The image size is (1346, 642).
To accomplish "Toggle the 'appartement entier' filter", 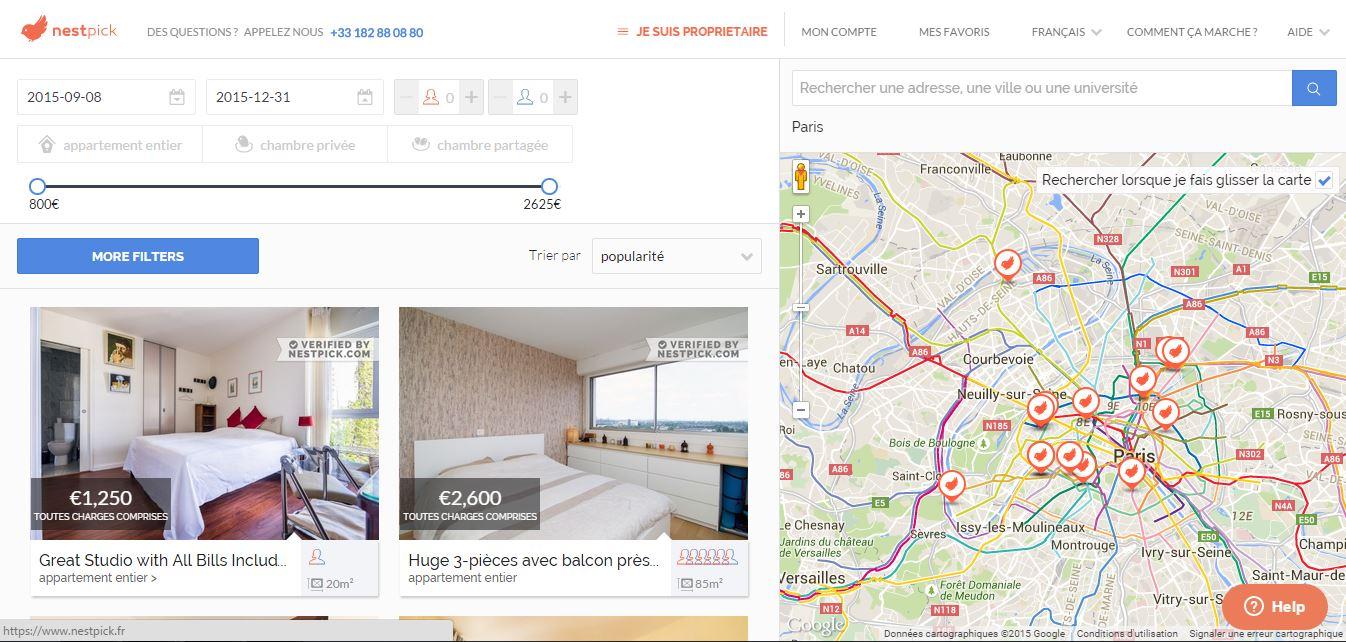I will (110, 145).
